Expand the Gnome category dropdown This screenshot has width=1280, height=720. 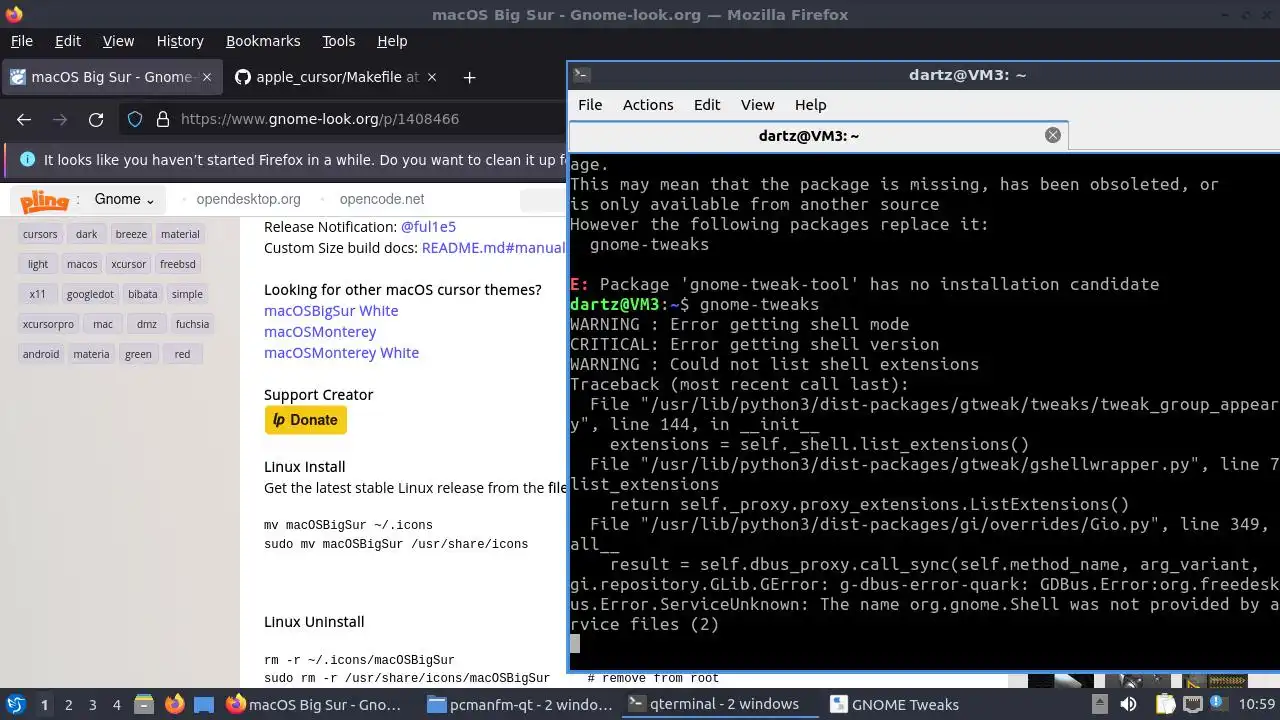[125, 199]
